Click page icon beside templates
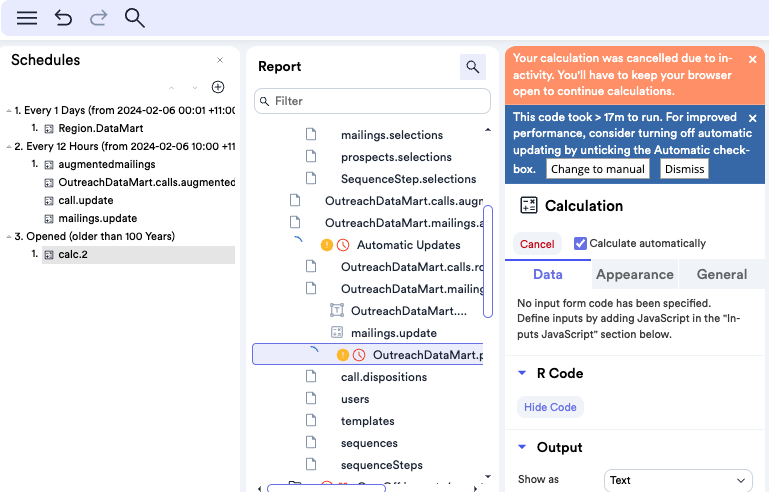This screenshot has height=492, width=769. (311, 420)
